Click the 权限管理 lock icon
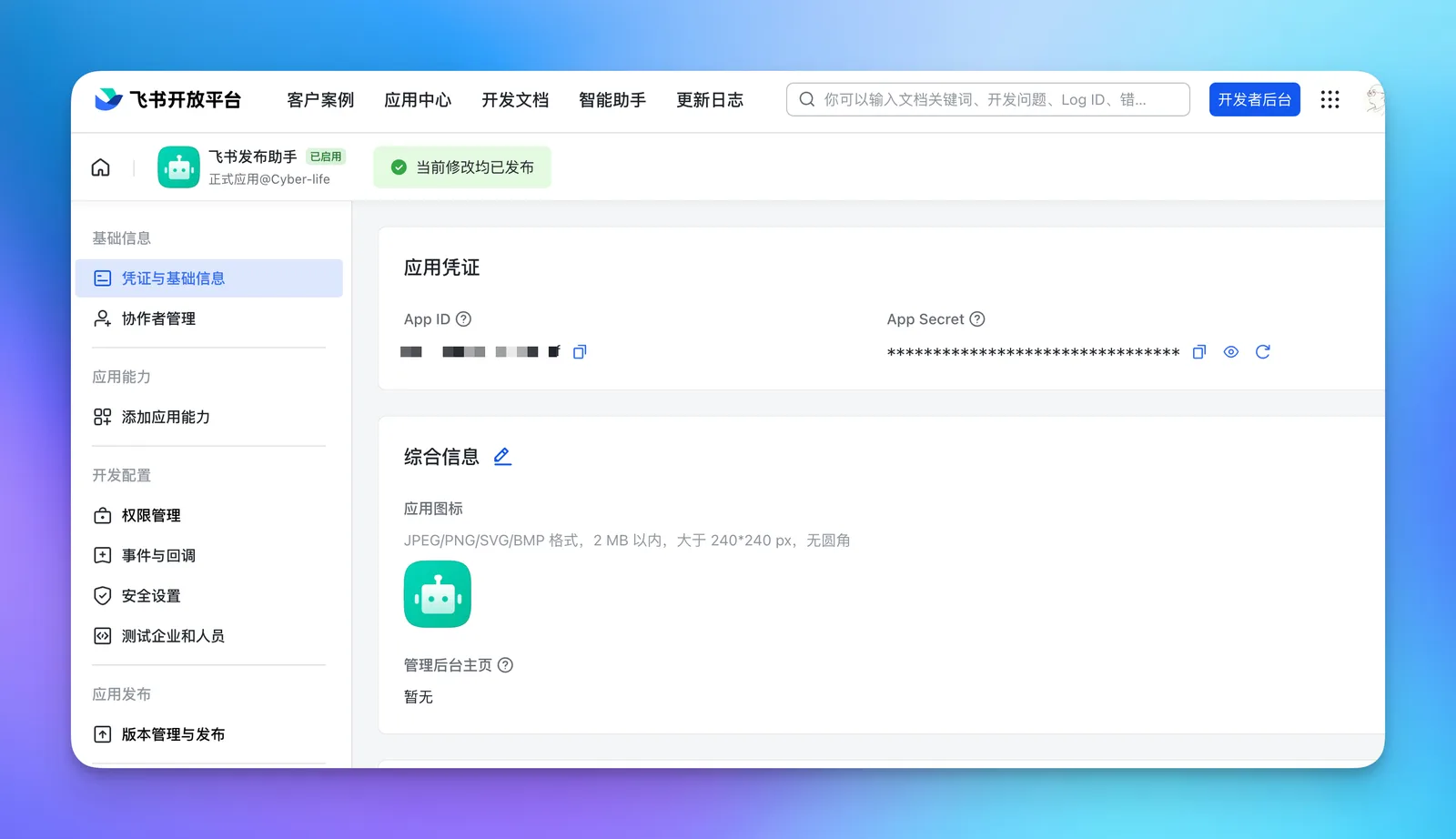Viewport: 1456px width, 839px height. click(103, 515)
